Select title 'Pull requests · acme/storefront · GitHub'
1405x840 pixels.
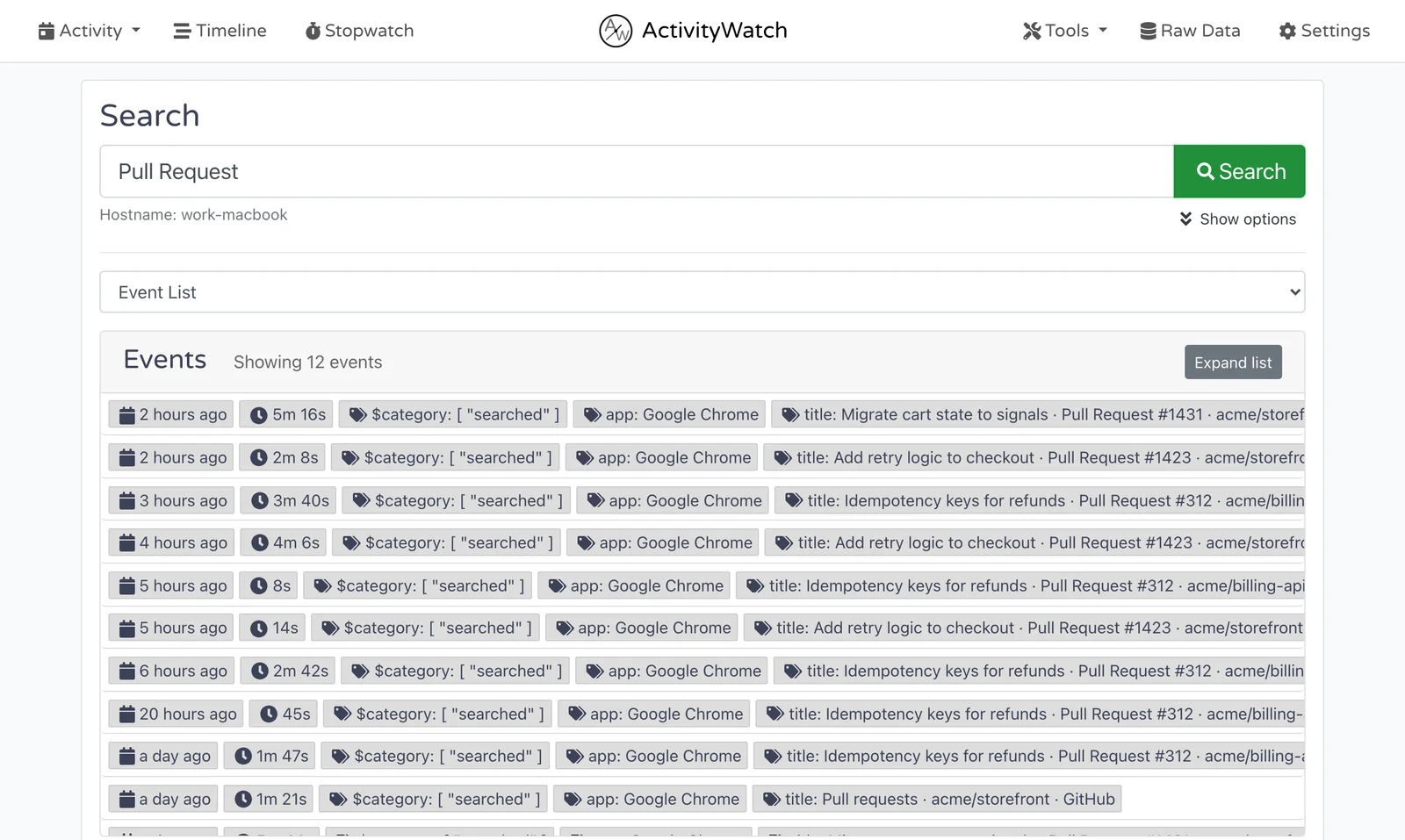pyautogui.click(x=937, y=799)
